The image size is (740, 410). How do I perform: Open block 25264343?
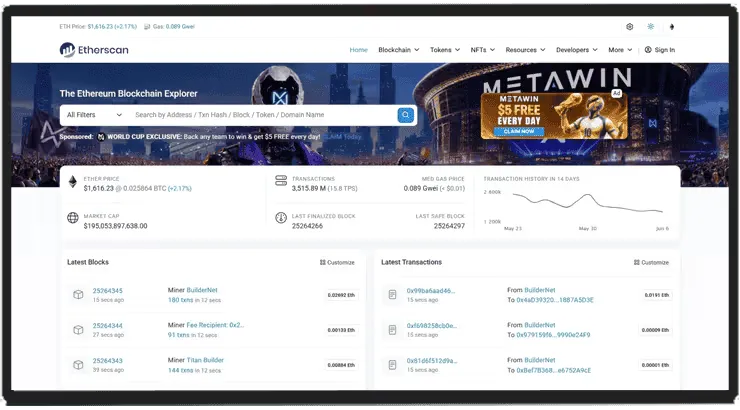pyautogui.click(x=108, y=360)
